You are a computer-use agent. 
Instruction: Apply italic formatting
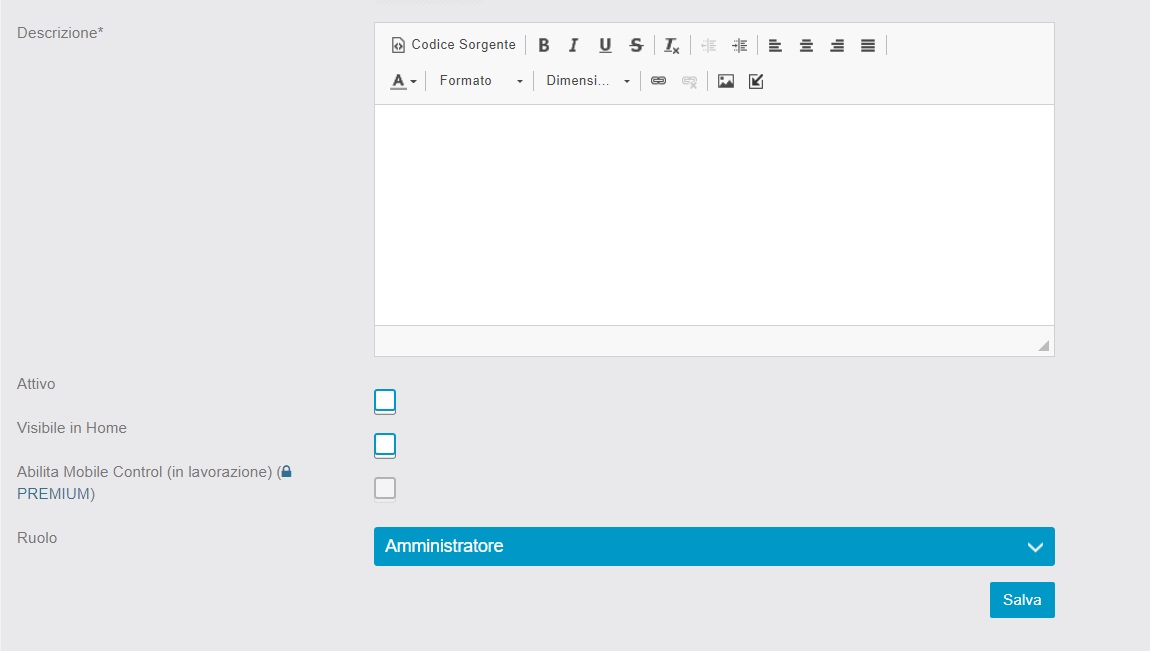pos(574,45)
